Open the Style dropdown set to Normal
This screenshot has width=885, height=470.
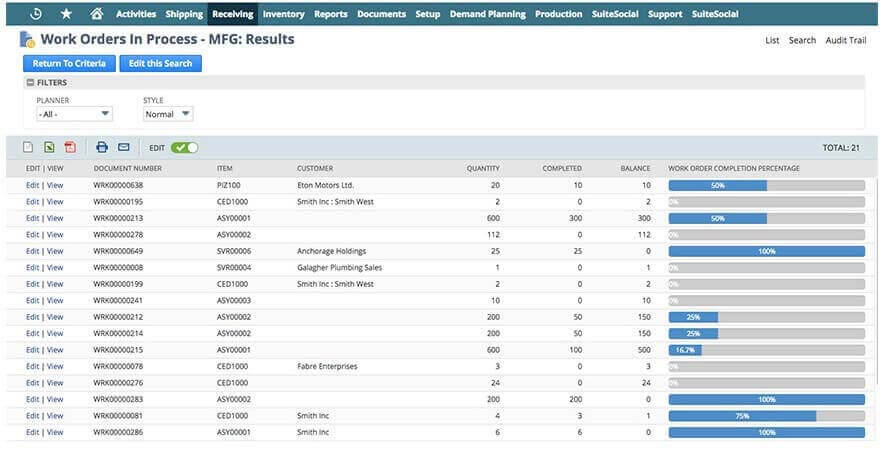coord(168,114)
